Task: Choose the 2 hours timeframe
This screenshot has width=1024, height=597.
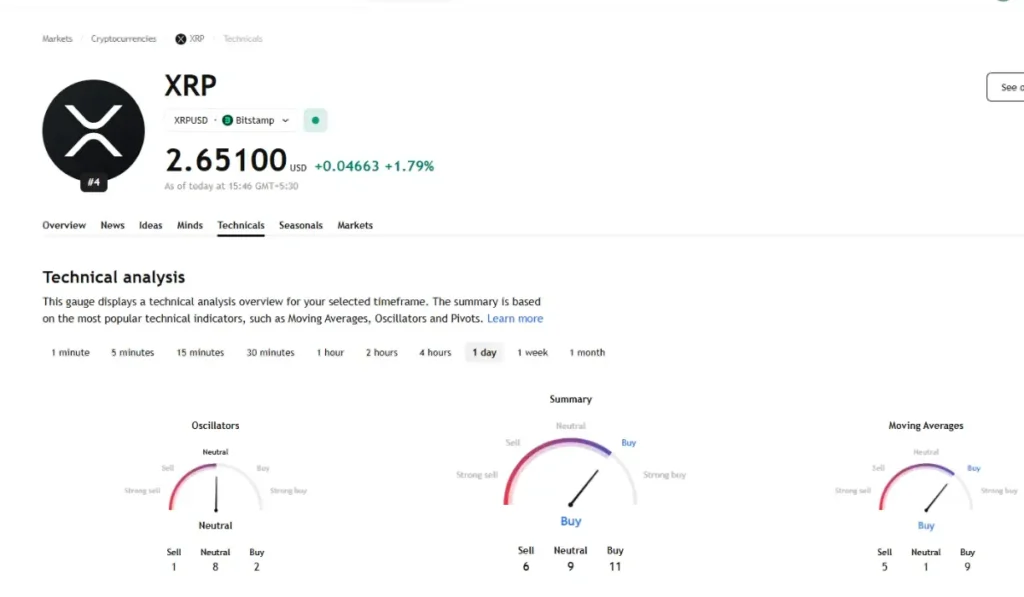Action: [381, 353]
